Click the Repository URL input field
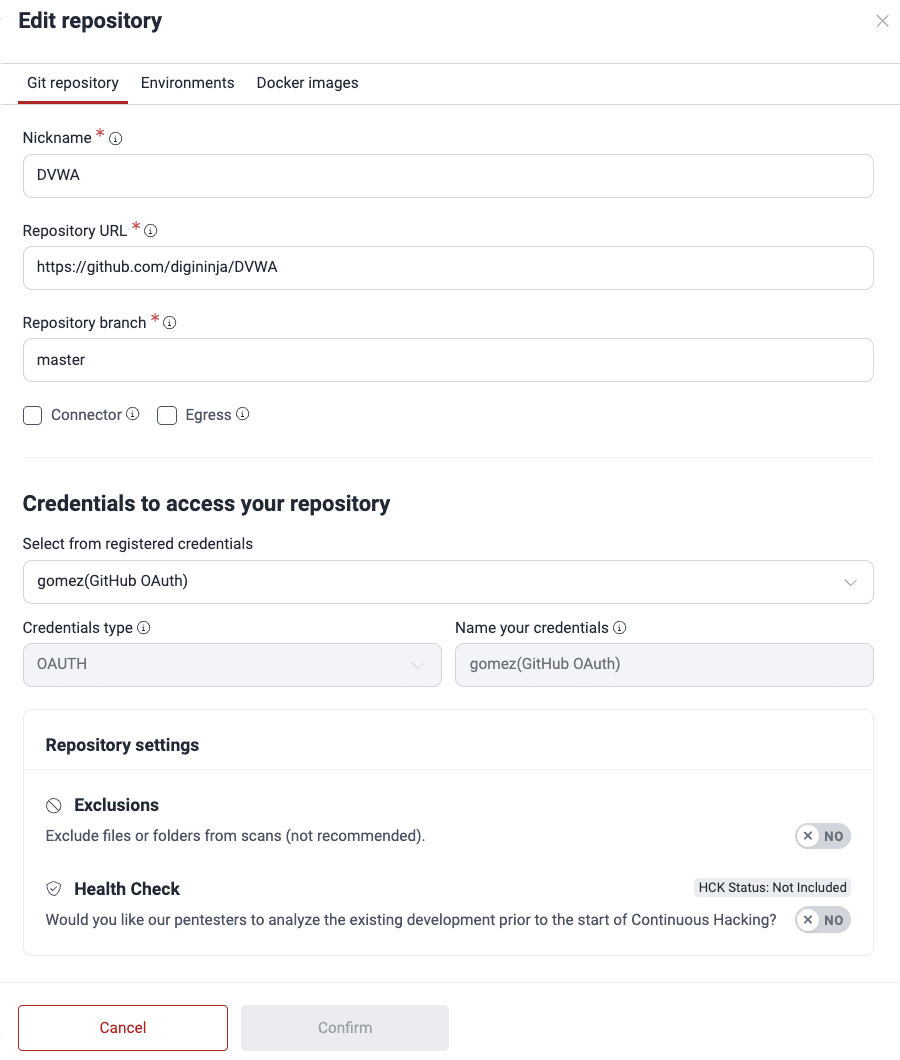 [x=448, y=267]
